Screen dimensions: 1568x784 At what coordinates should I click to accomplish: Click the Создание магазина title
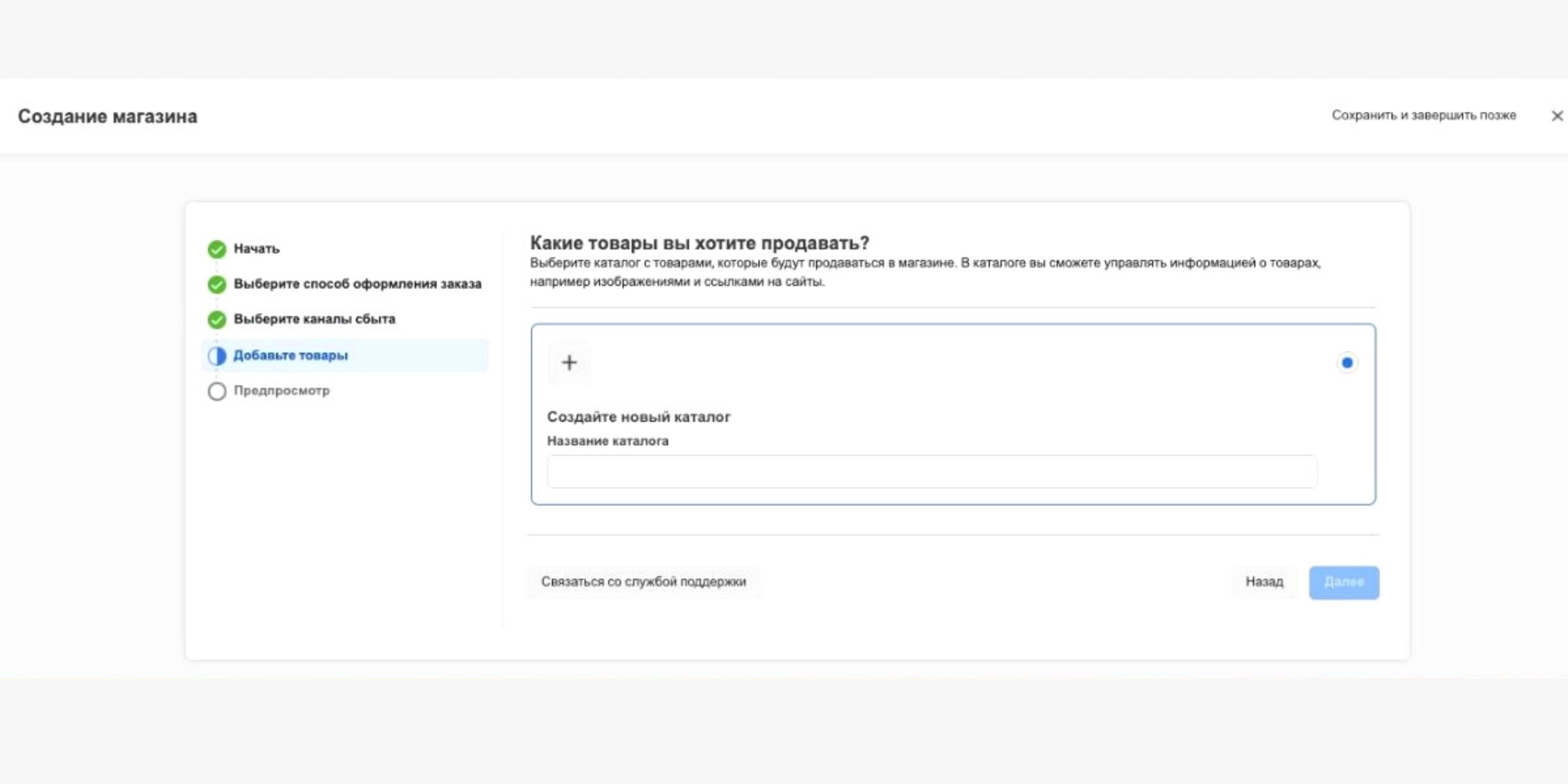click(x=108, y=116)
